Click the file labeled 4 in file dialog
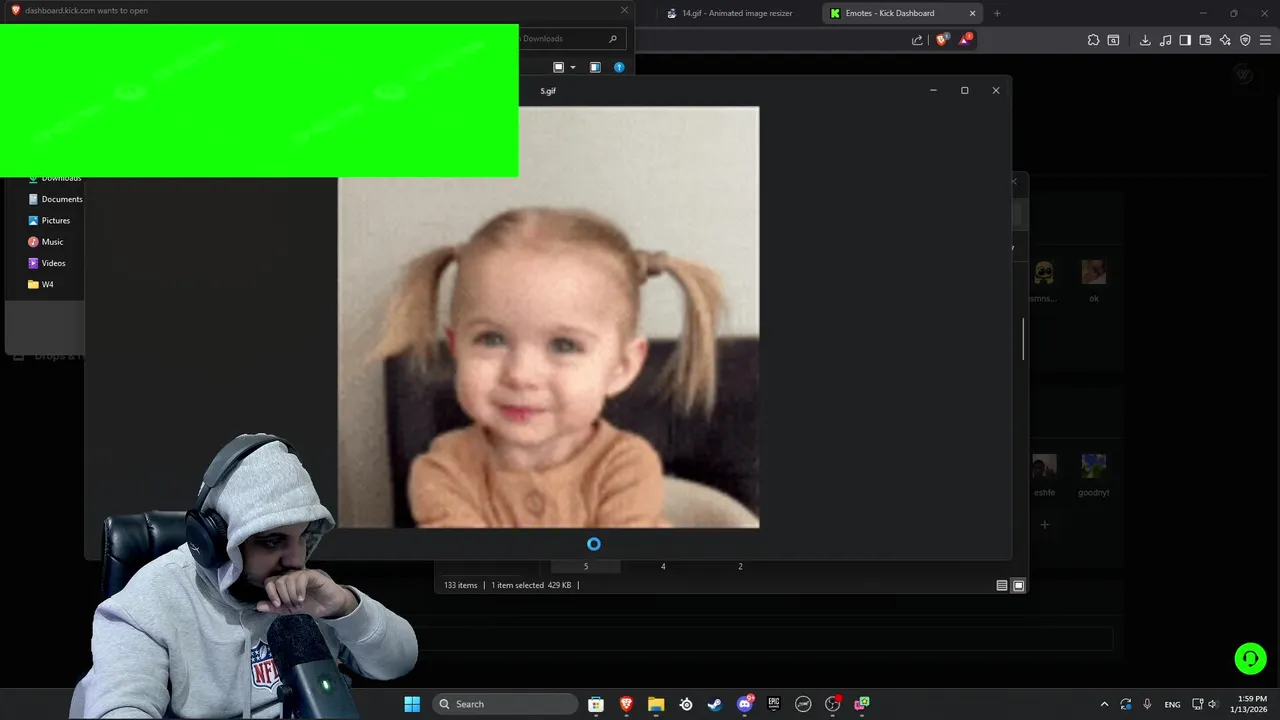Viewport: 1280px width, 720px height. 663,567
